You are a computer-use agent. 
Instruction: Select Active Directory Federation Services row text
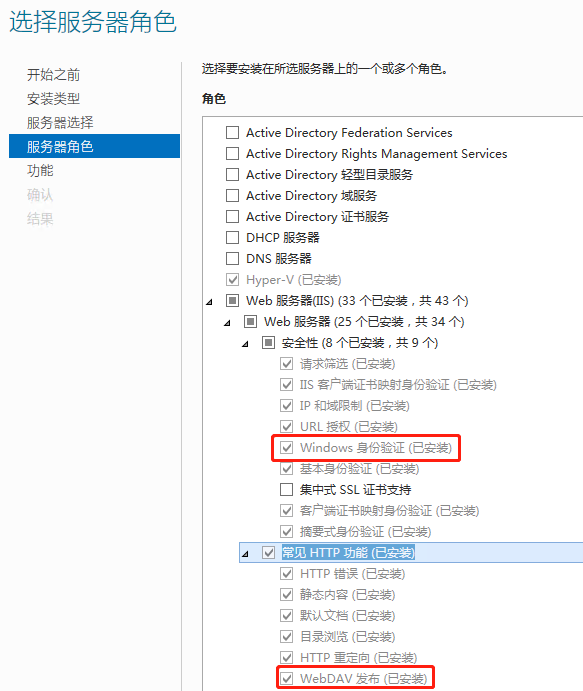(349, 133)
